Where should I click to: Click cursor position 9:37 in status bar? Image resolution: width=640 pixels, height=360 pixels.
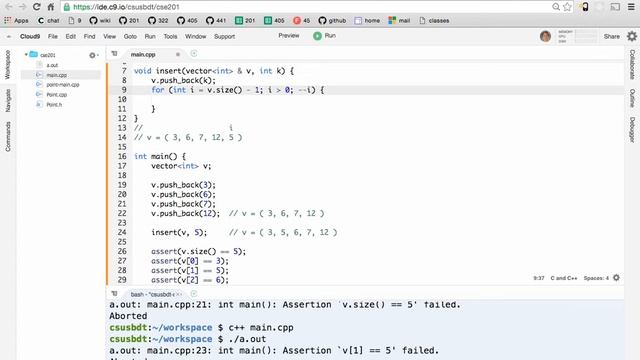point(539,278)
